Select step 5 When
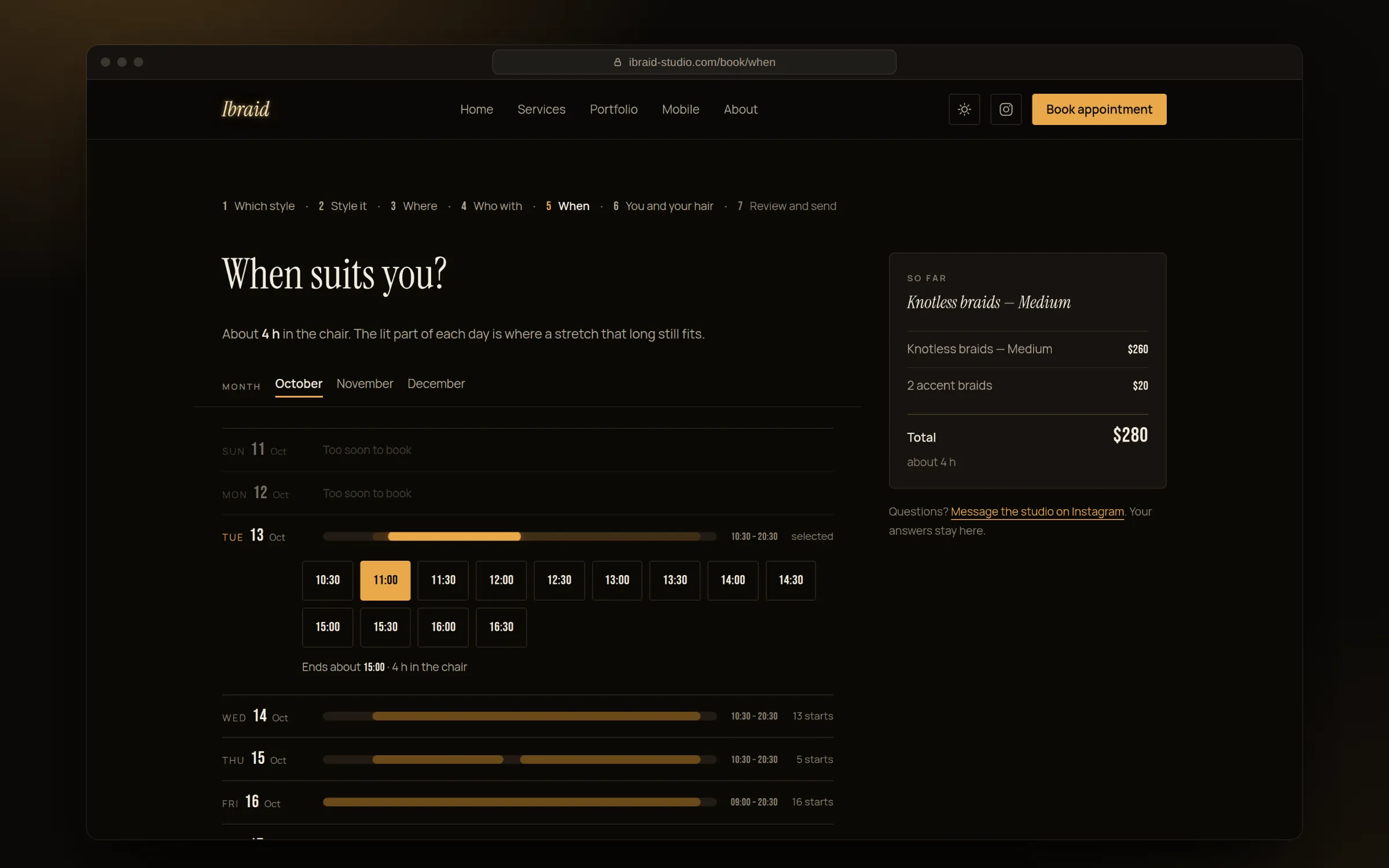This screenshot has height=868, width=1389. point(568,206)
